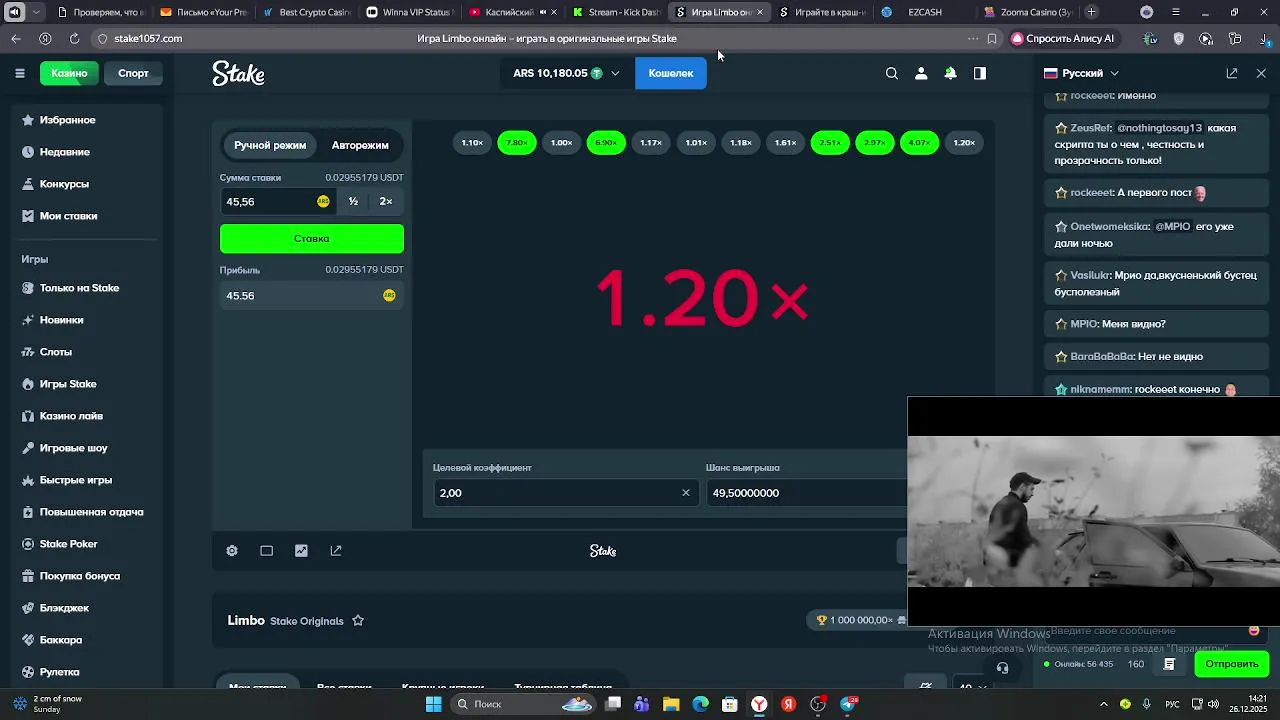
Task: Open browser page options ellipsis
Action: point(973,38)
